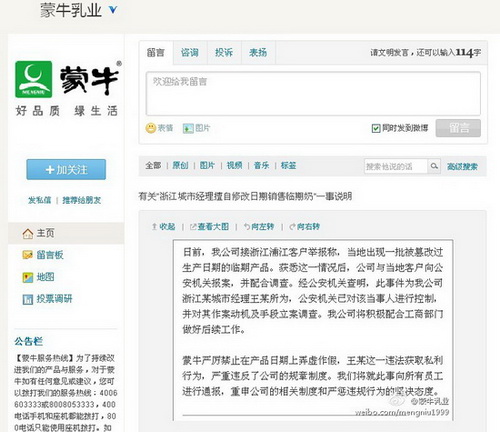Click the search magnifier icon

point(434,166)
